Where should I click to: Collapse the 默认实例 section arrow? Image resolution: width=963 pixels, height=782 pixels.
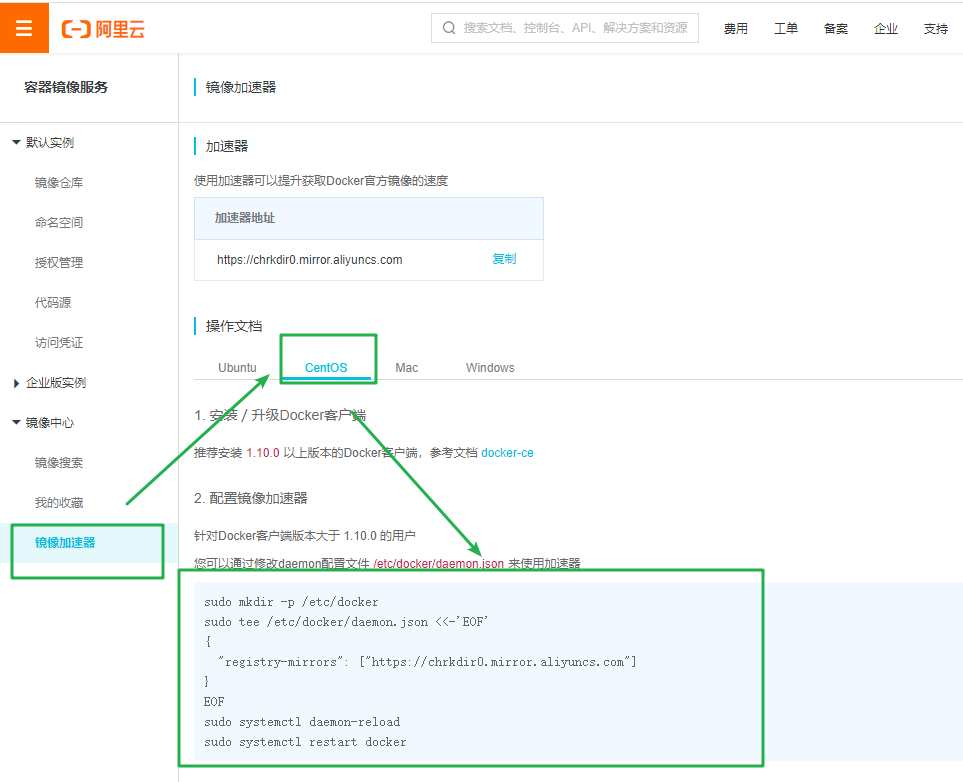(x=17, y=143)
